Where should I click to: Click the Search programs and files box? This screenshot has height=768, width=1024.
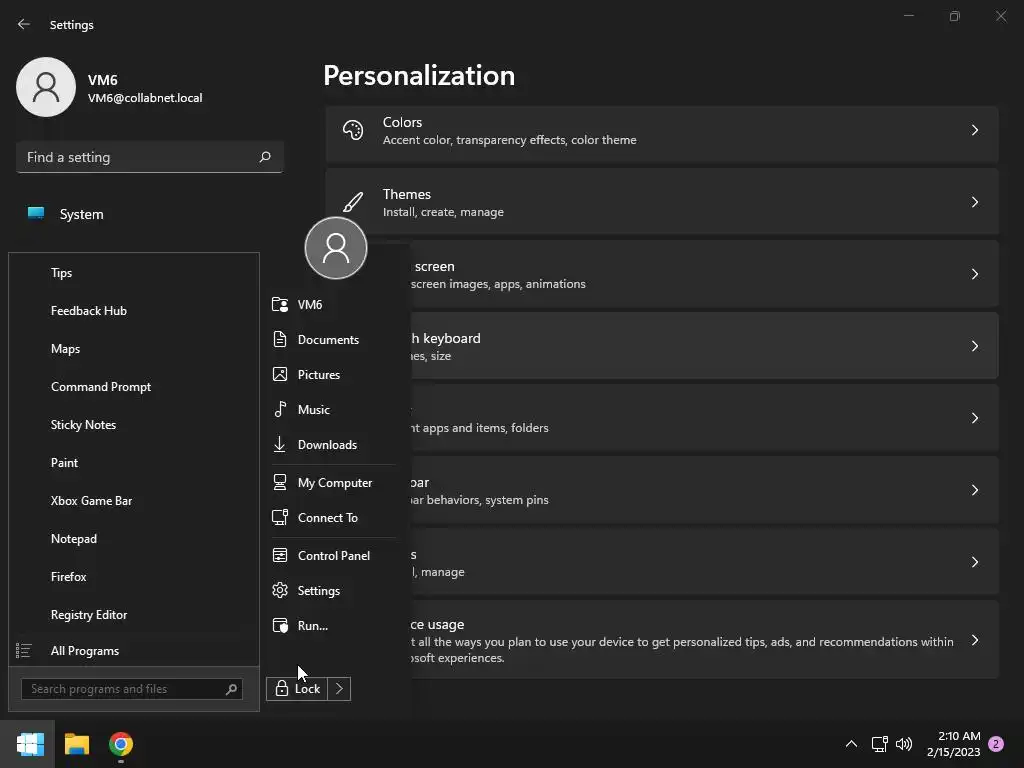pyautogui.click(x=125, y=689)
